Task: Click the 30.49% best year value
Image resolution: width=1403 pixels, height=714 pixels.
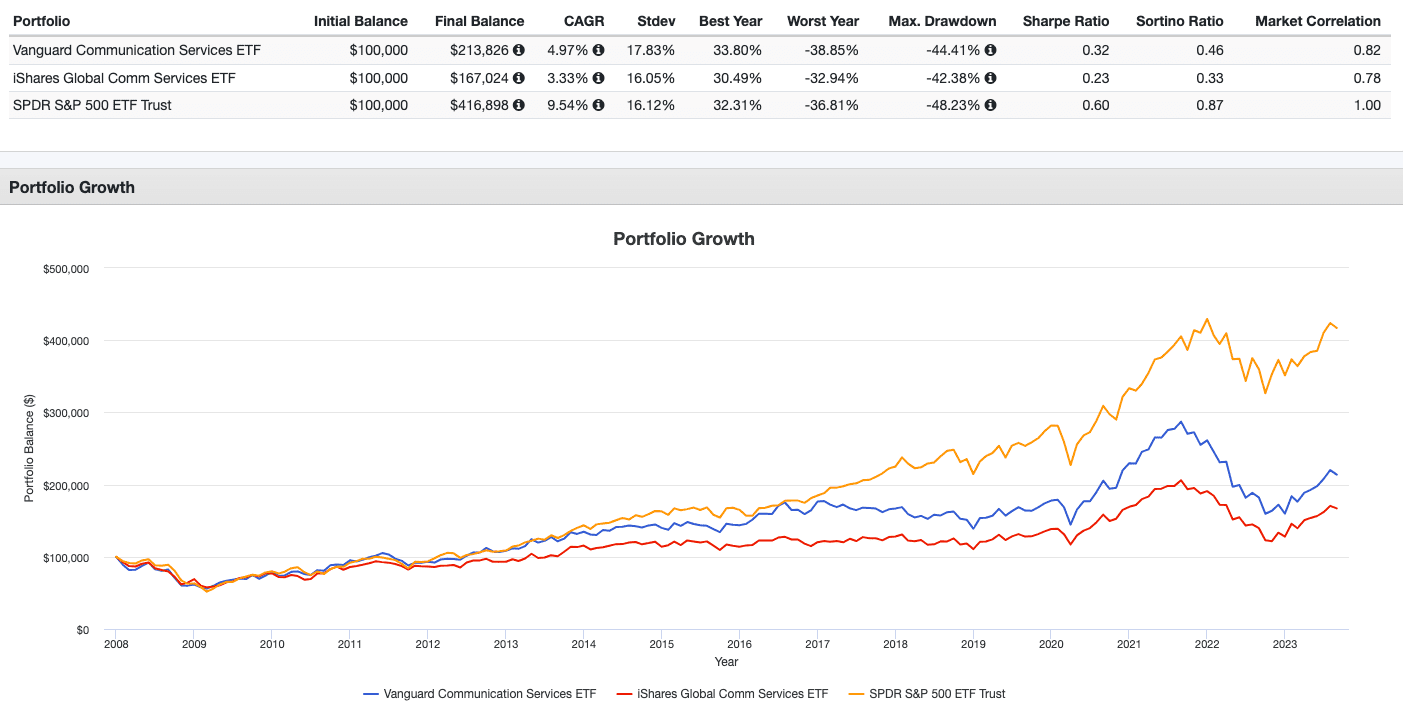Action: [740, 78]
